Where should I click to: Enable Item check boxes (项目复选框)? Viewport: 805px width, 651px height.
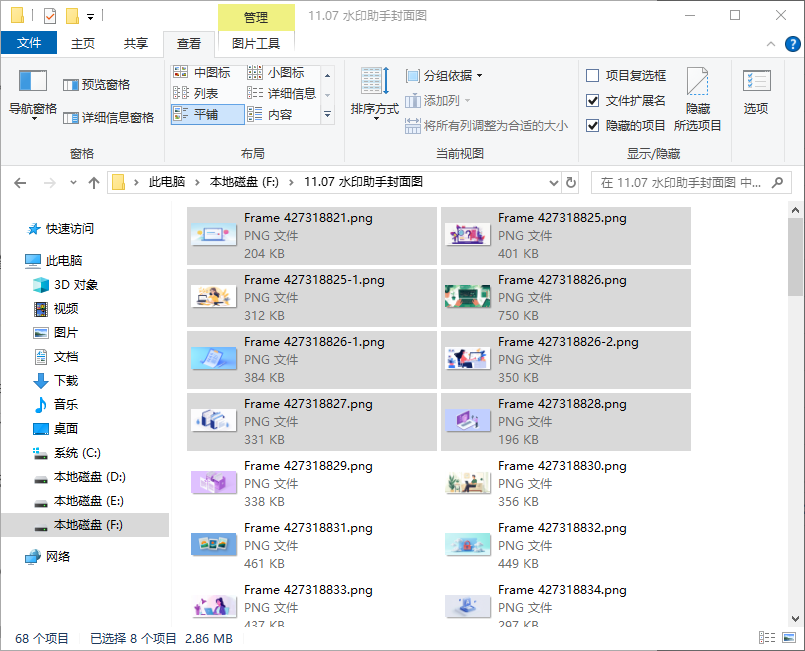click(626, 75)
